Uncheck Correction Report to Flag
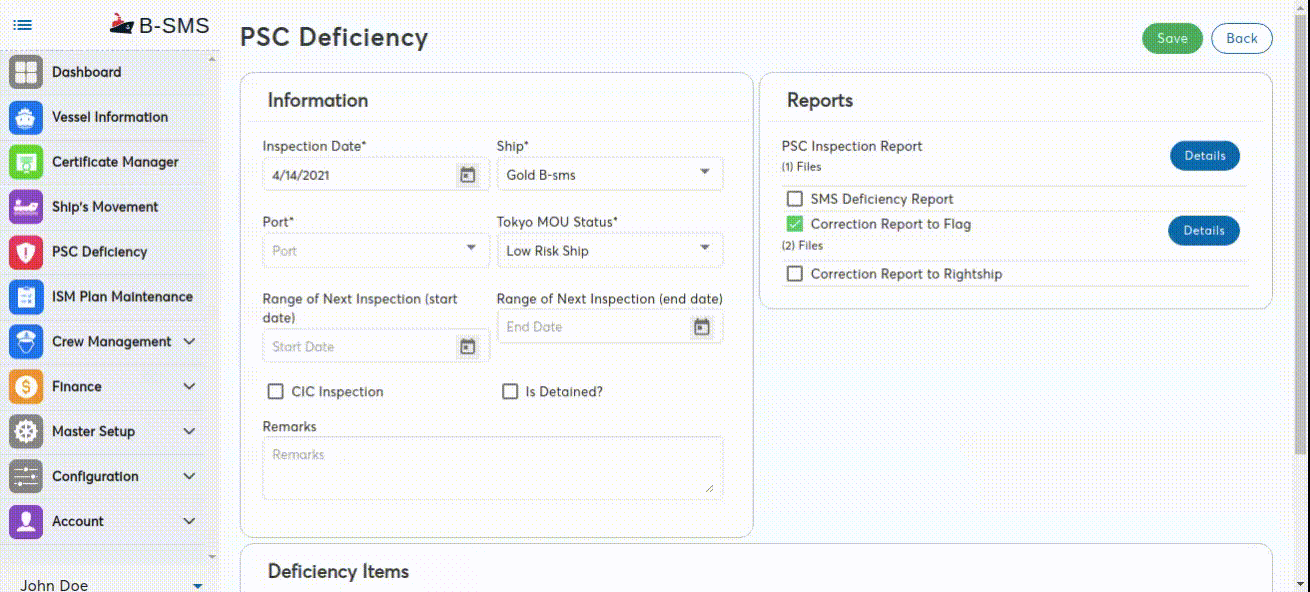The width and height of the screenshot is (1310, 592). [x=795, y=224]
